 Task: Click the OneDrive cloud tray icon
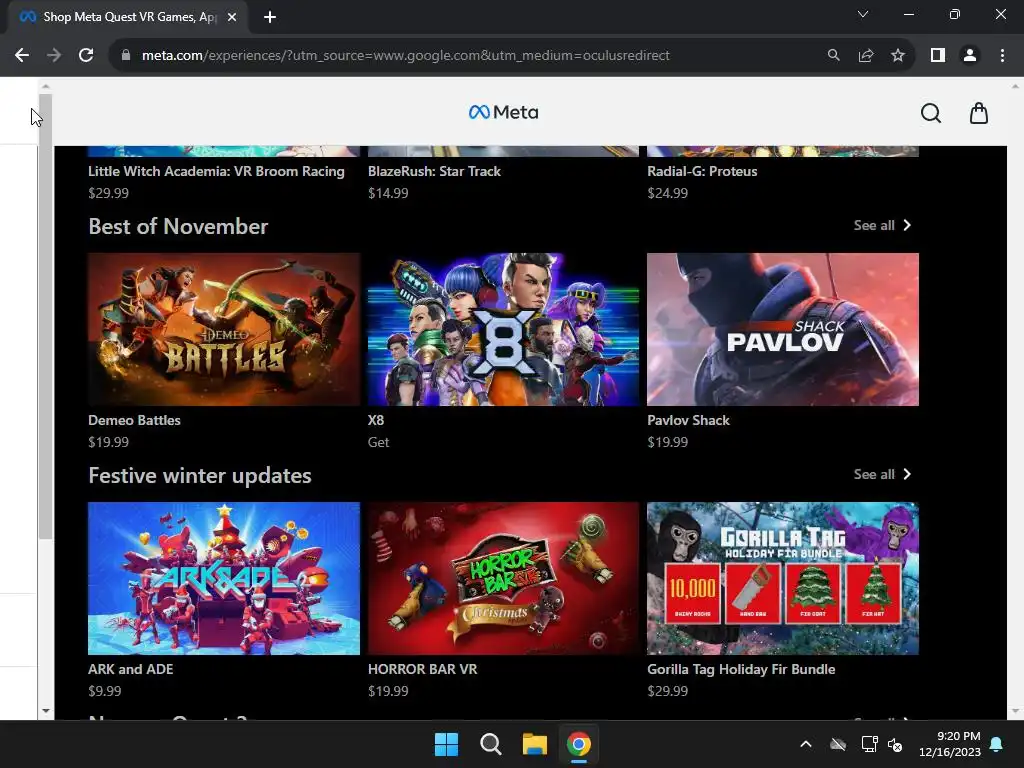tap(838, 744)
